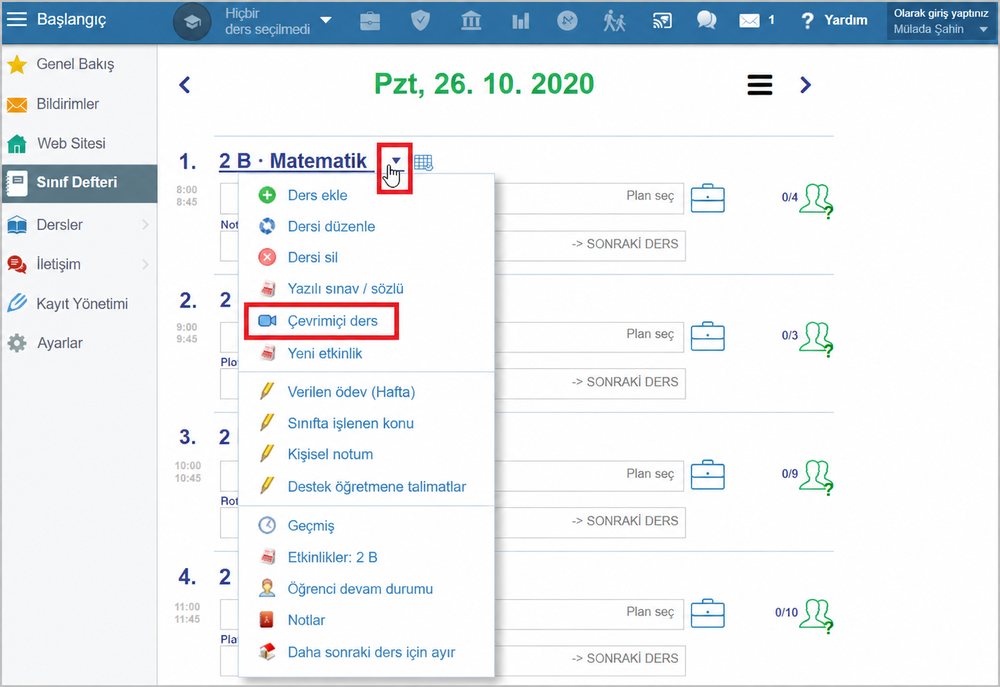This screenshot has width=1000, height=687.
Task: Expand the Matematik lesson dropdown arrow
Action: coord(396,161)
